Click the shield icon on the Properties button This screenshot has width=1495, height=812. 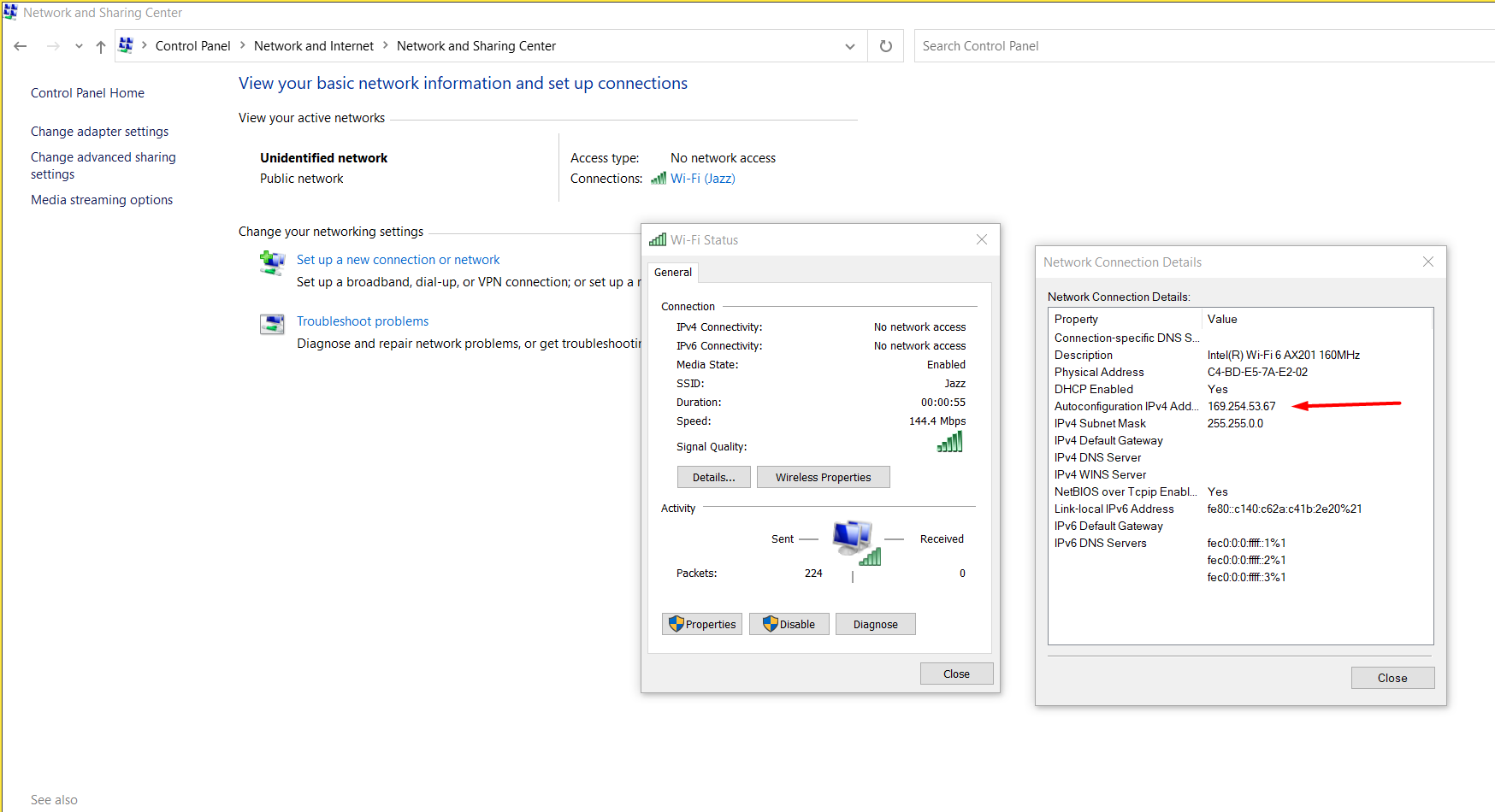[x=675, y=624]
